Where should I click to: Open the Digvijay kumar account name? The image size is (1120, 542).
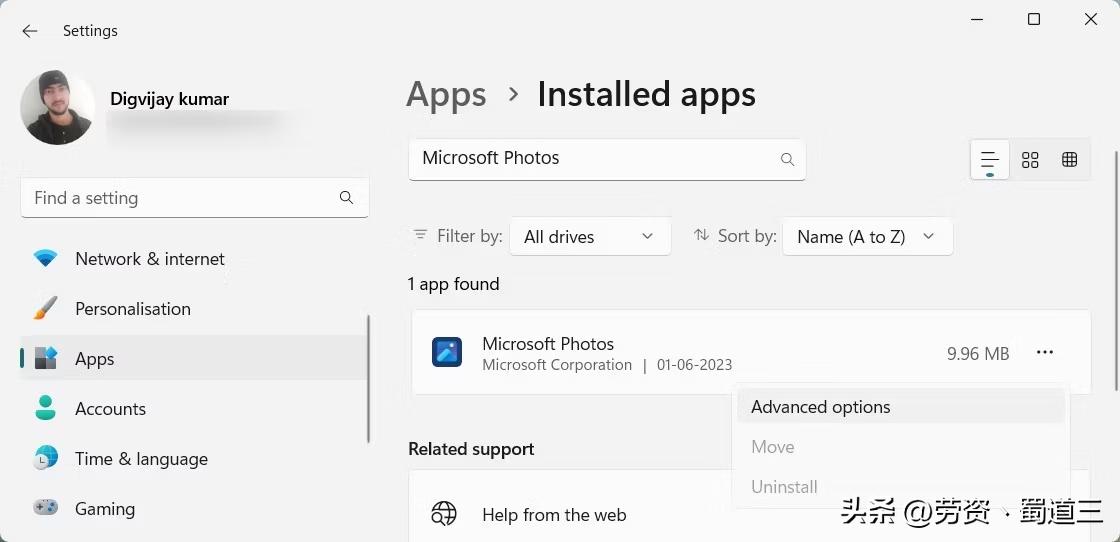tap(169, 99)
